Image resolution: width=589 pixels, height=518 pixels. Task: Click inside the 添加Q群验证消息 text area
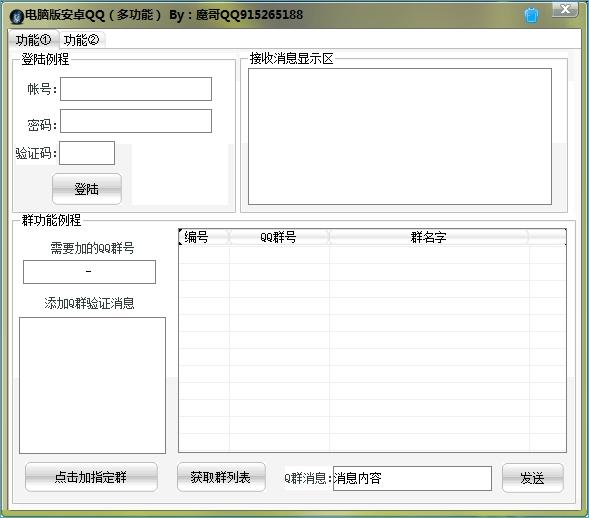[x=92, y=385]
